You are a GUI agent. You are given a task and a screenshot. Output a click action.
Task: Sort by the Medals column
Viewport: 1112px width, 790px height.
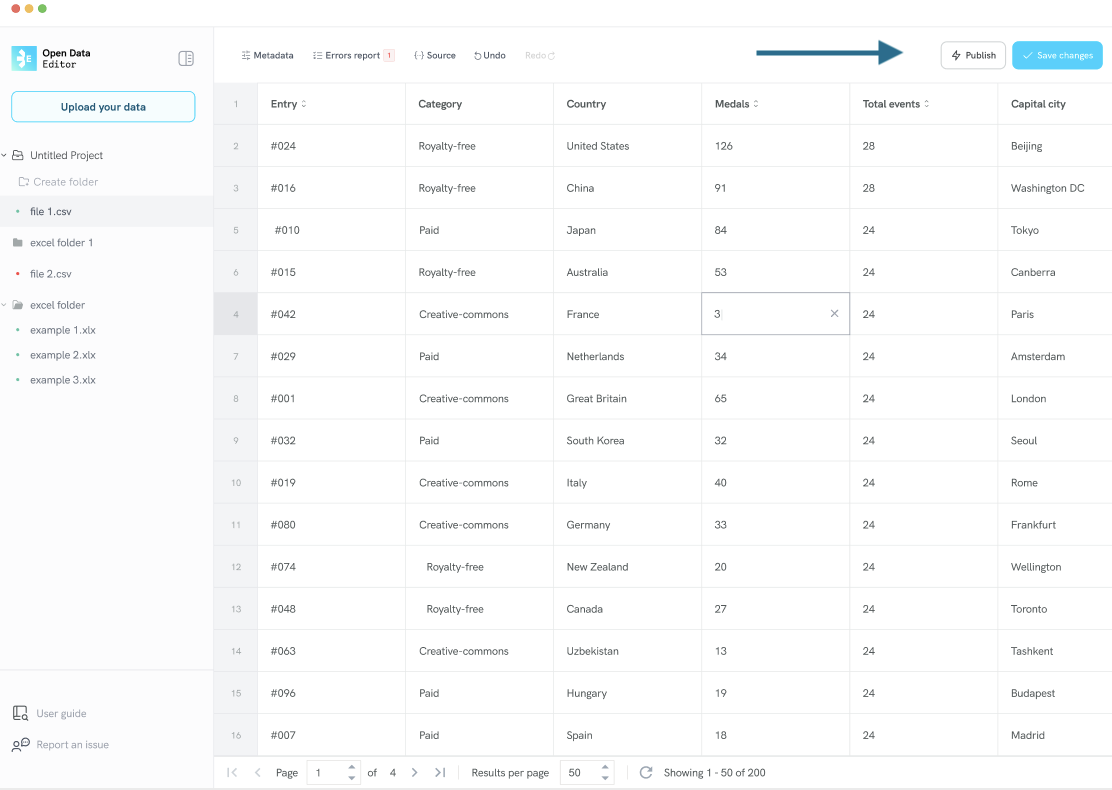(x=756, y=104)
